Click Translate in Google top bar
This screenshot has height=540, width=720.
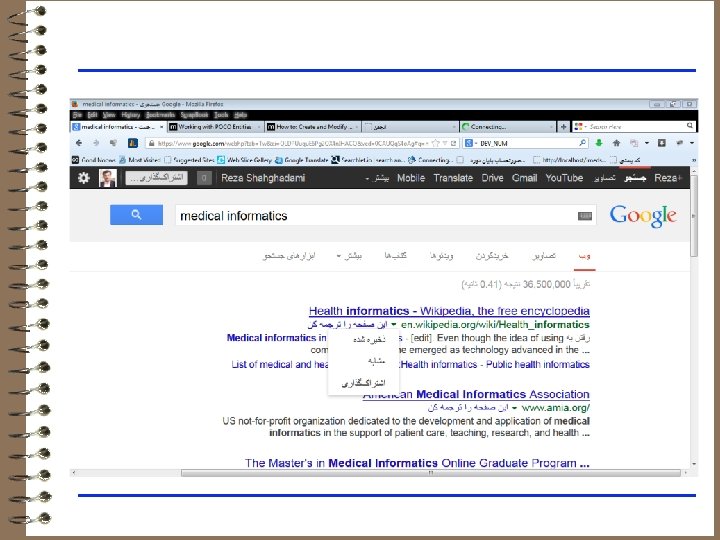pyautogui.click(x=453, y=178)
